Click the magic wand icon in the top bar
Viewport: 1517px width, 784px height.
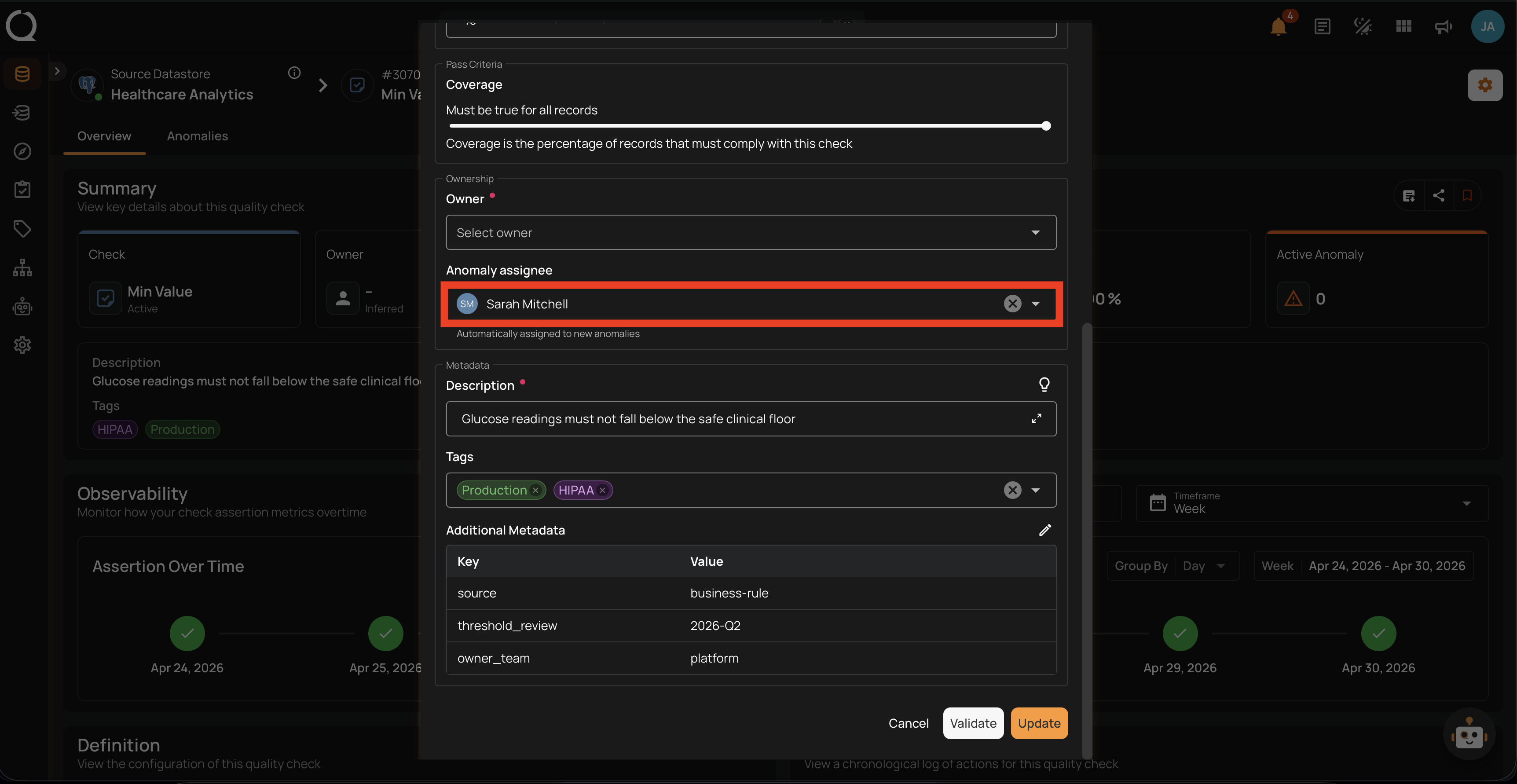(1363, 26)
